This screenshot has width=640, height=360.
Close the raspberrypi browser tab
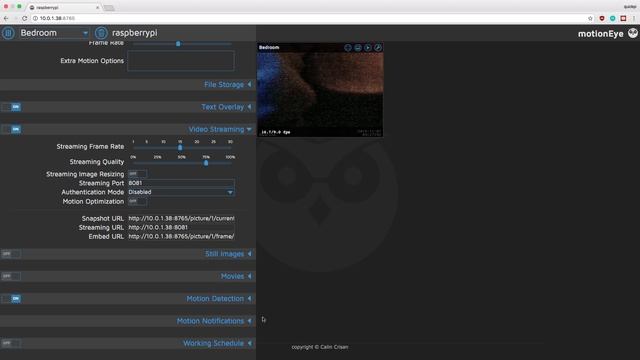tap(97, 7)
